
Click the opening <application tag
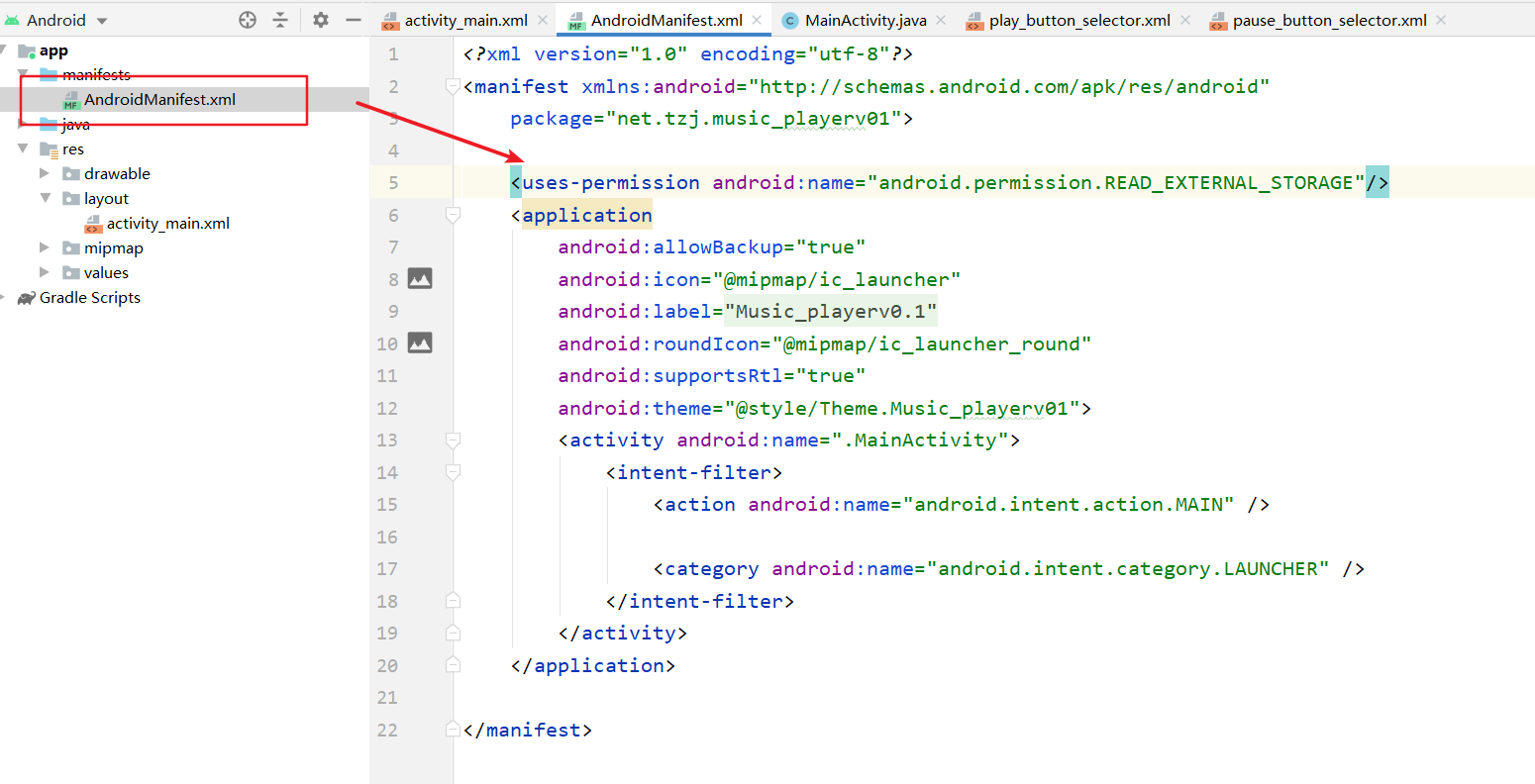[581, 216]
